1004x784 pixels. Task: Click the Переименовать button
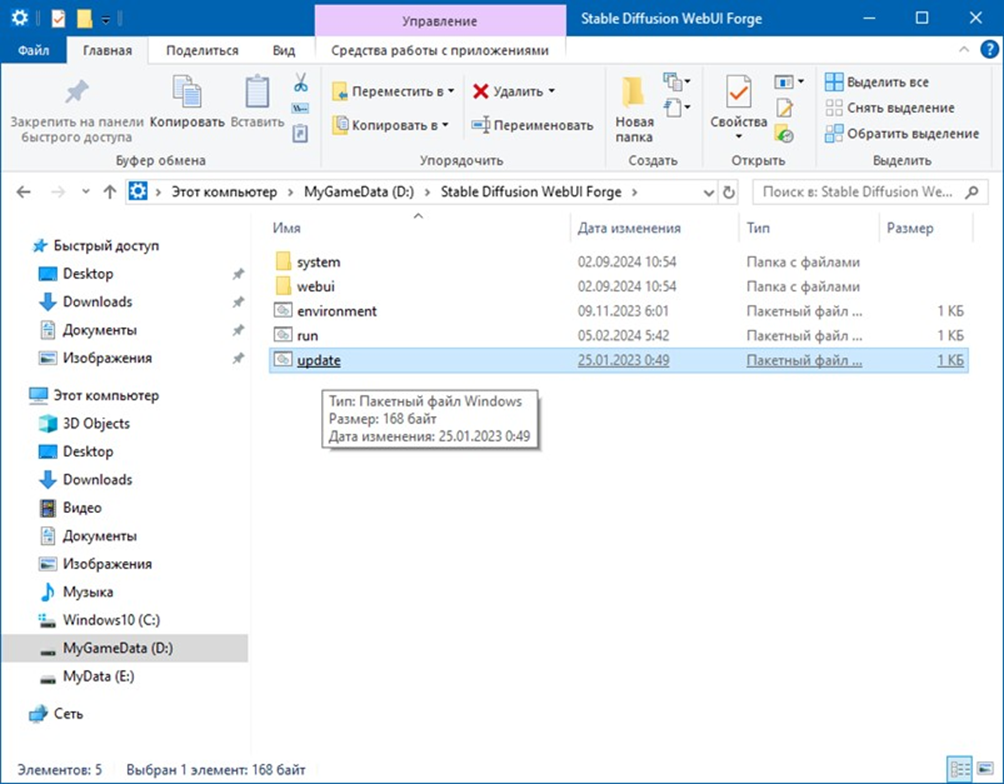click(x=532, y=125)
